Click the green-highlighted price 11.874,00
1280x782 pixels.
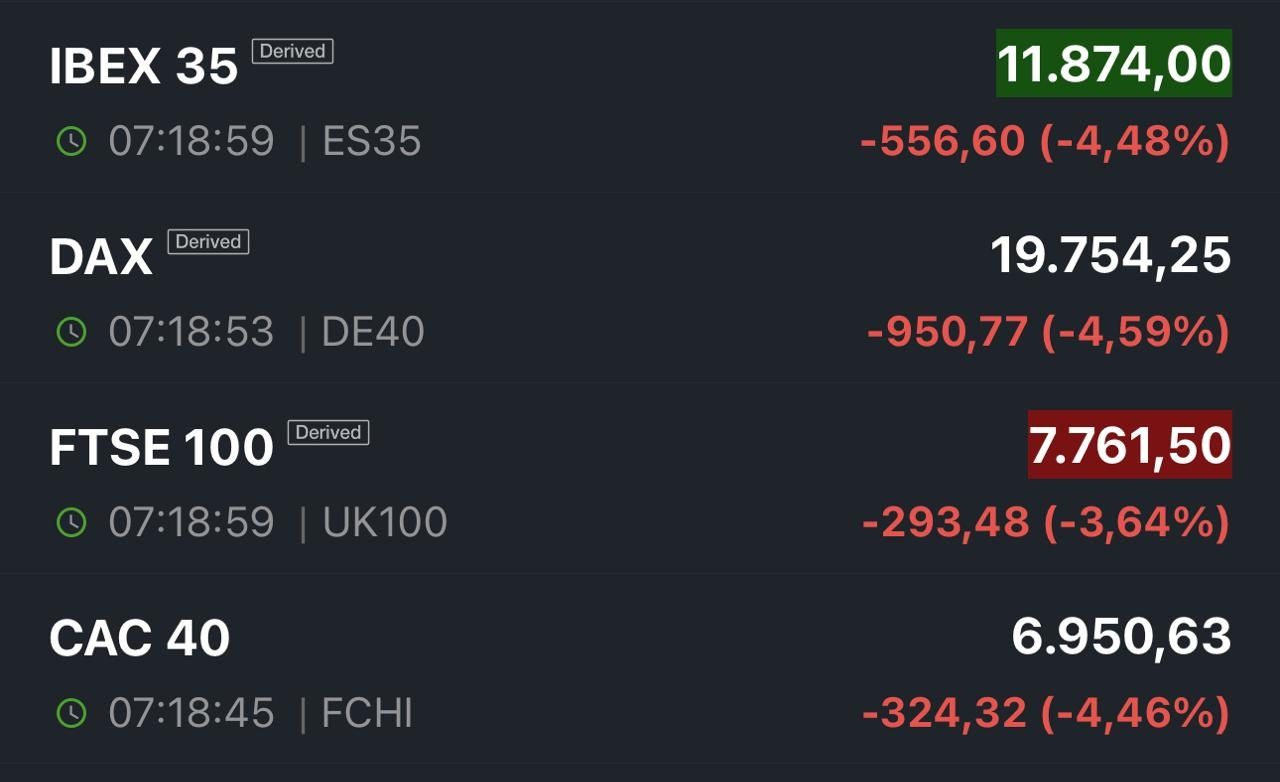click(x=1113, y=64)
